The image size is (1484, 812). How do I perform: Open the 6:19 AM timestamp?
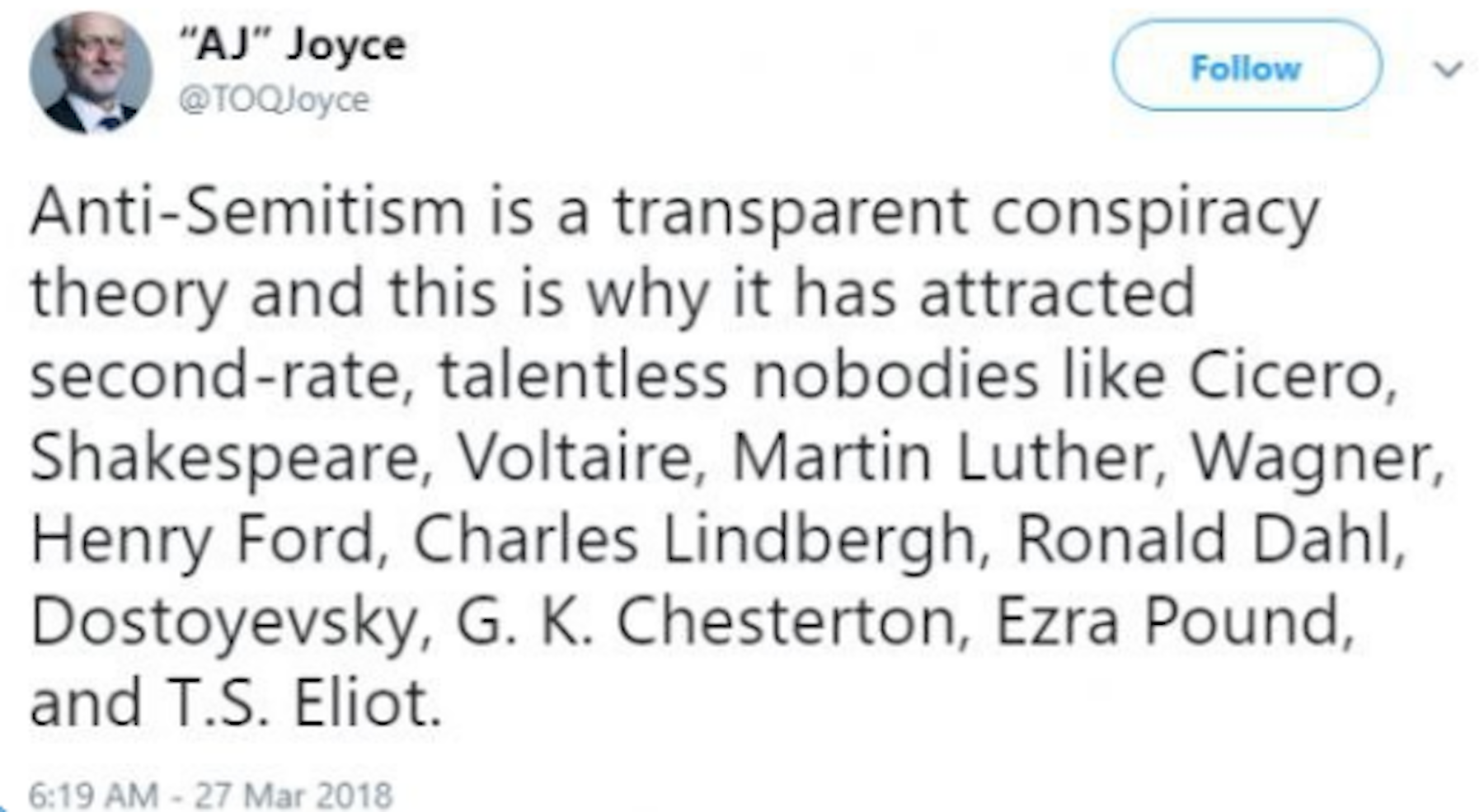click(x=92, y=795)
